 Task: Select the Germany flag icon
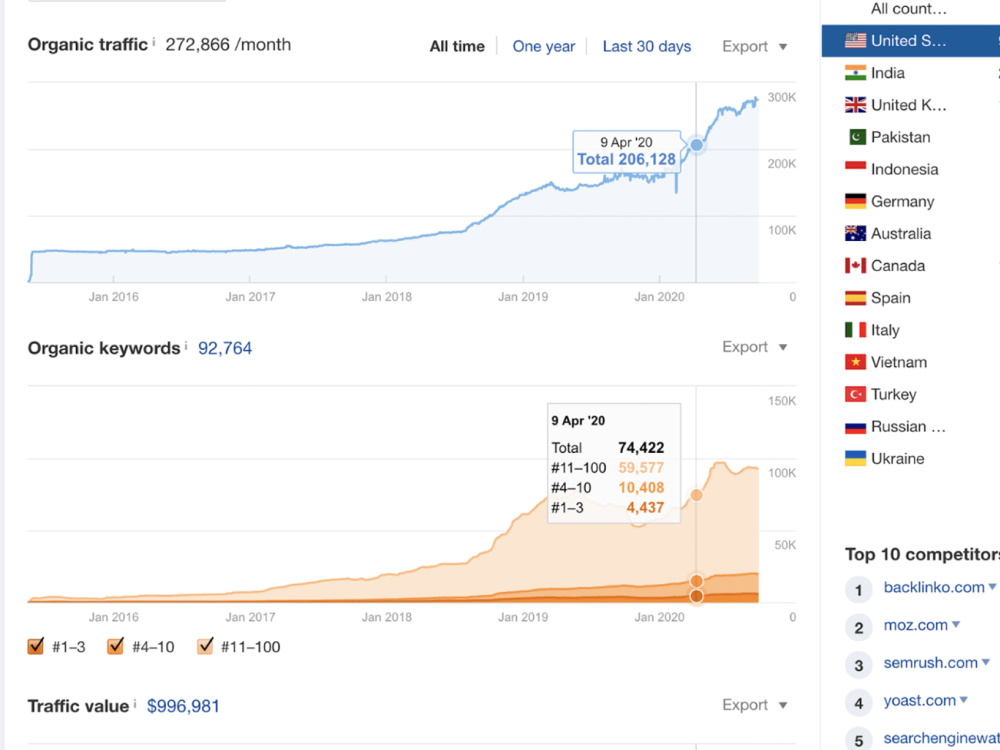(855, 202)
